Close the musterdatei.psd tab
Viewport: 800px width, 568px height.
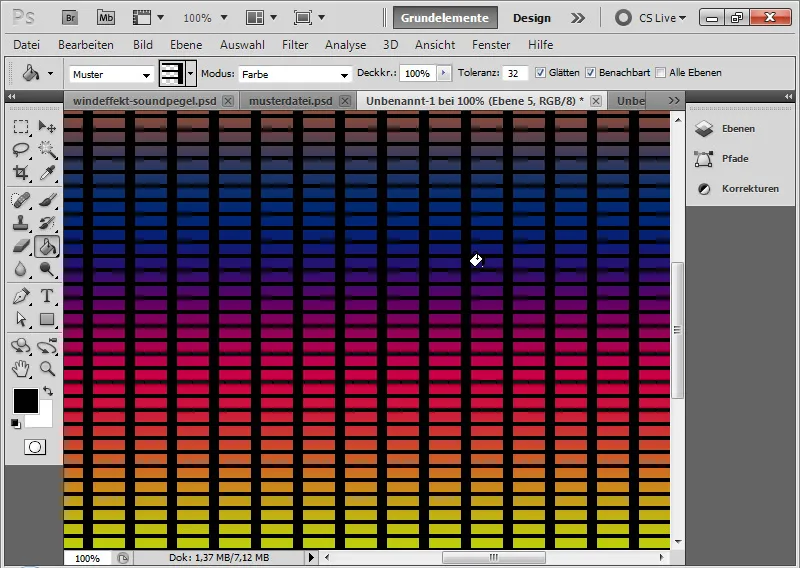345,101
